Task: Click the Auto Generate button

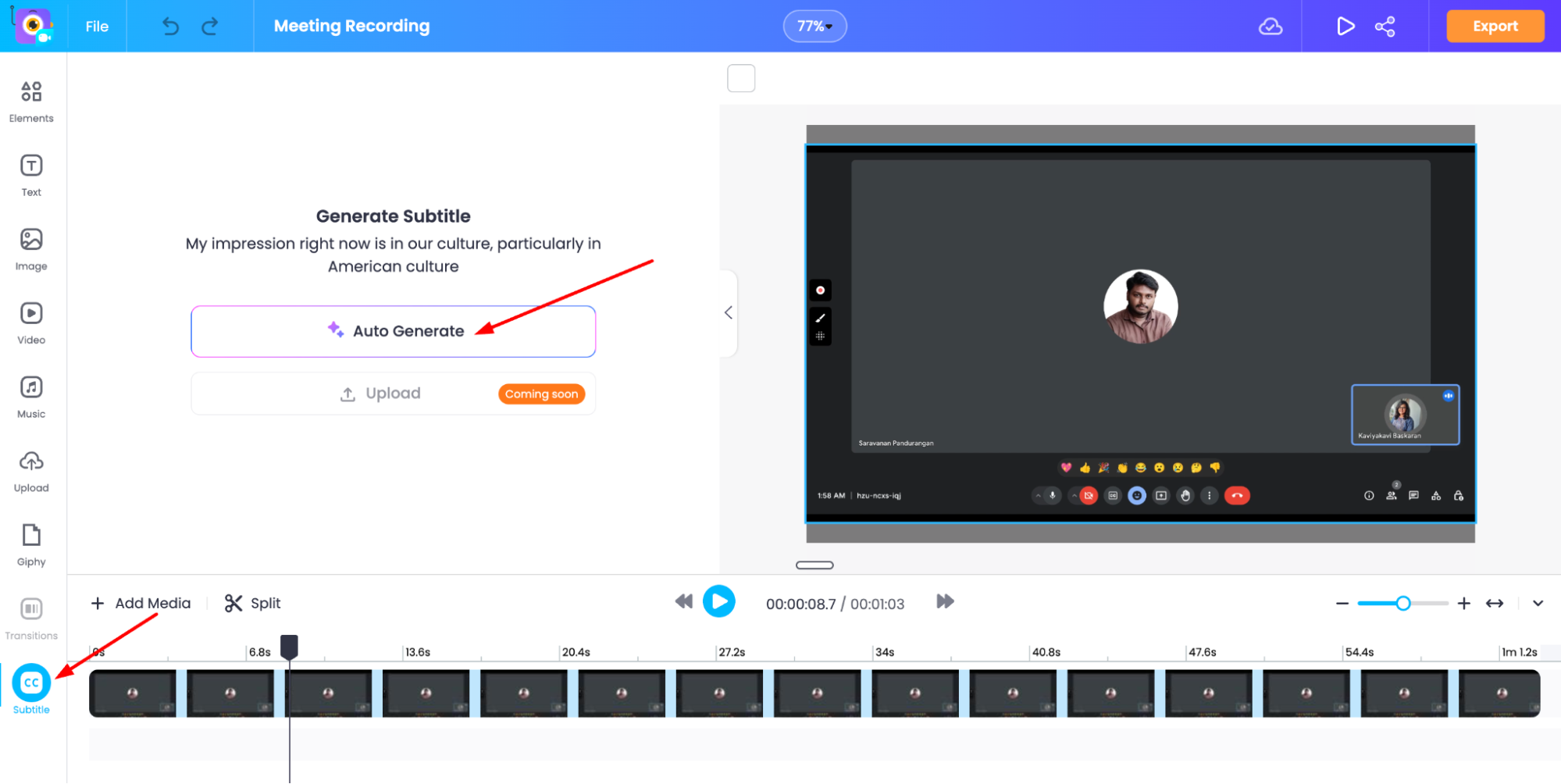Action: tap(394, 331)
